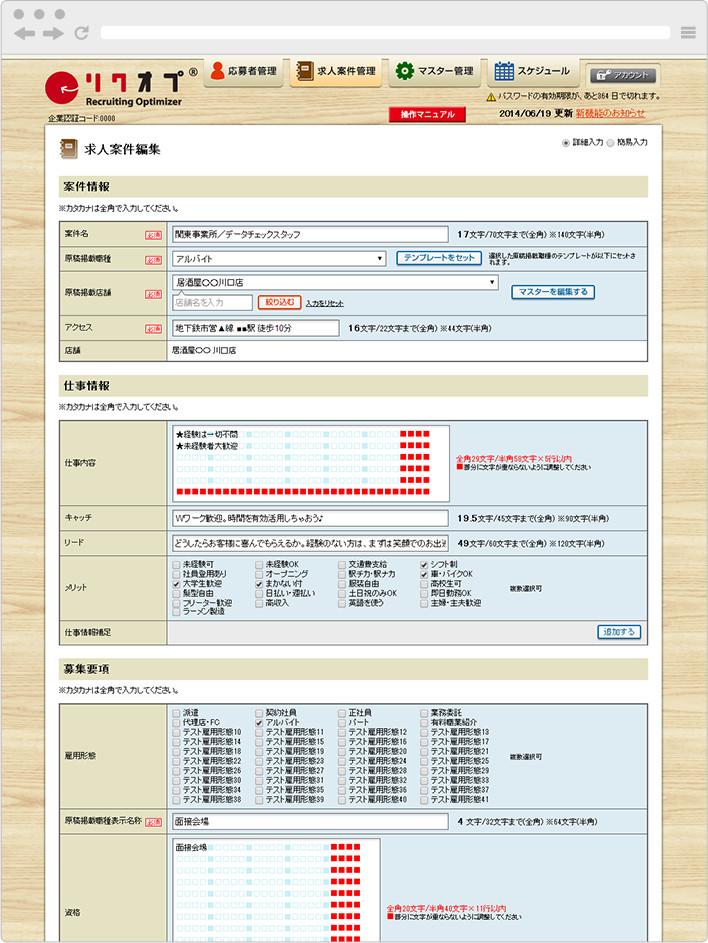Screen dimensions: 708x943
Task: Click 店舗名を入力 filter field
Action: [212, 303]
